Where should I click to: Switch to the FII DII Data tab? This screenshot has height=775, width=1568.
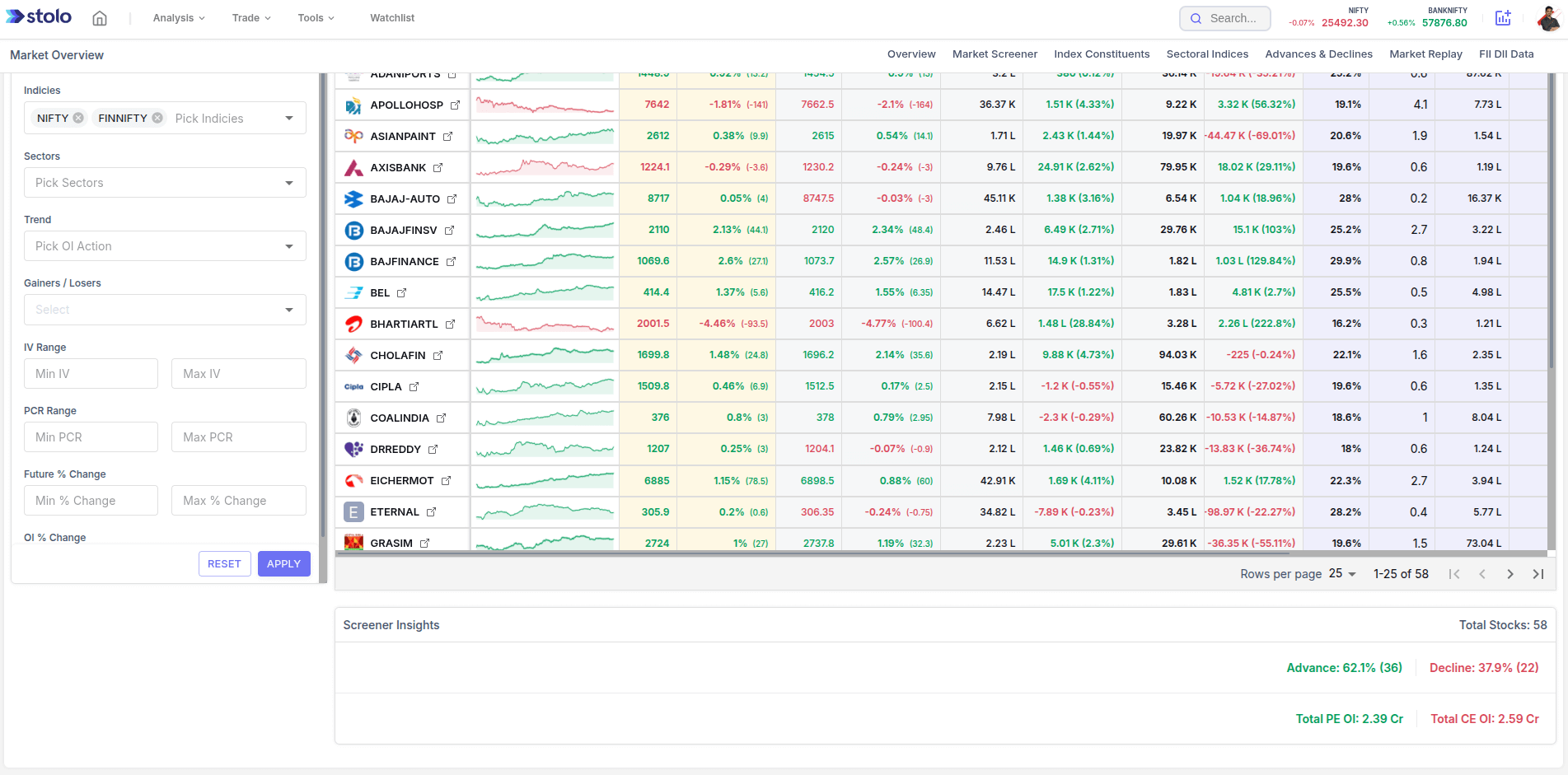tap(1506, 54)
